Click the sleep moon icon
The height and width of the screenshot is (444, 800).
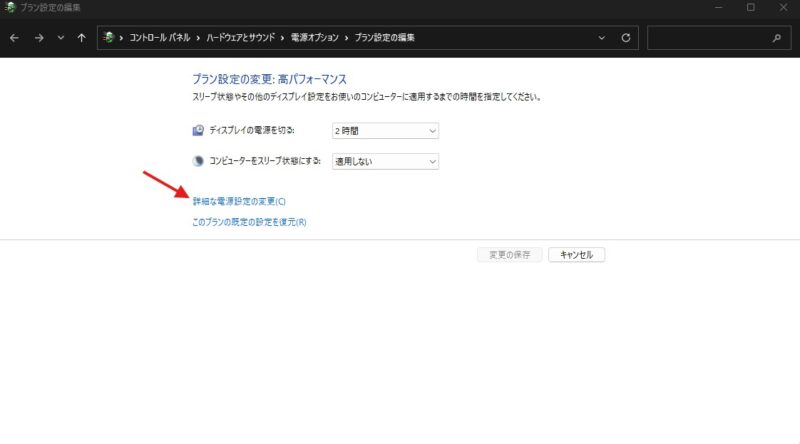pyautogui.click(x=198, y=161)
